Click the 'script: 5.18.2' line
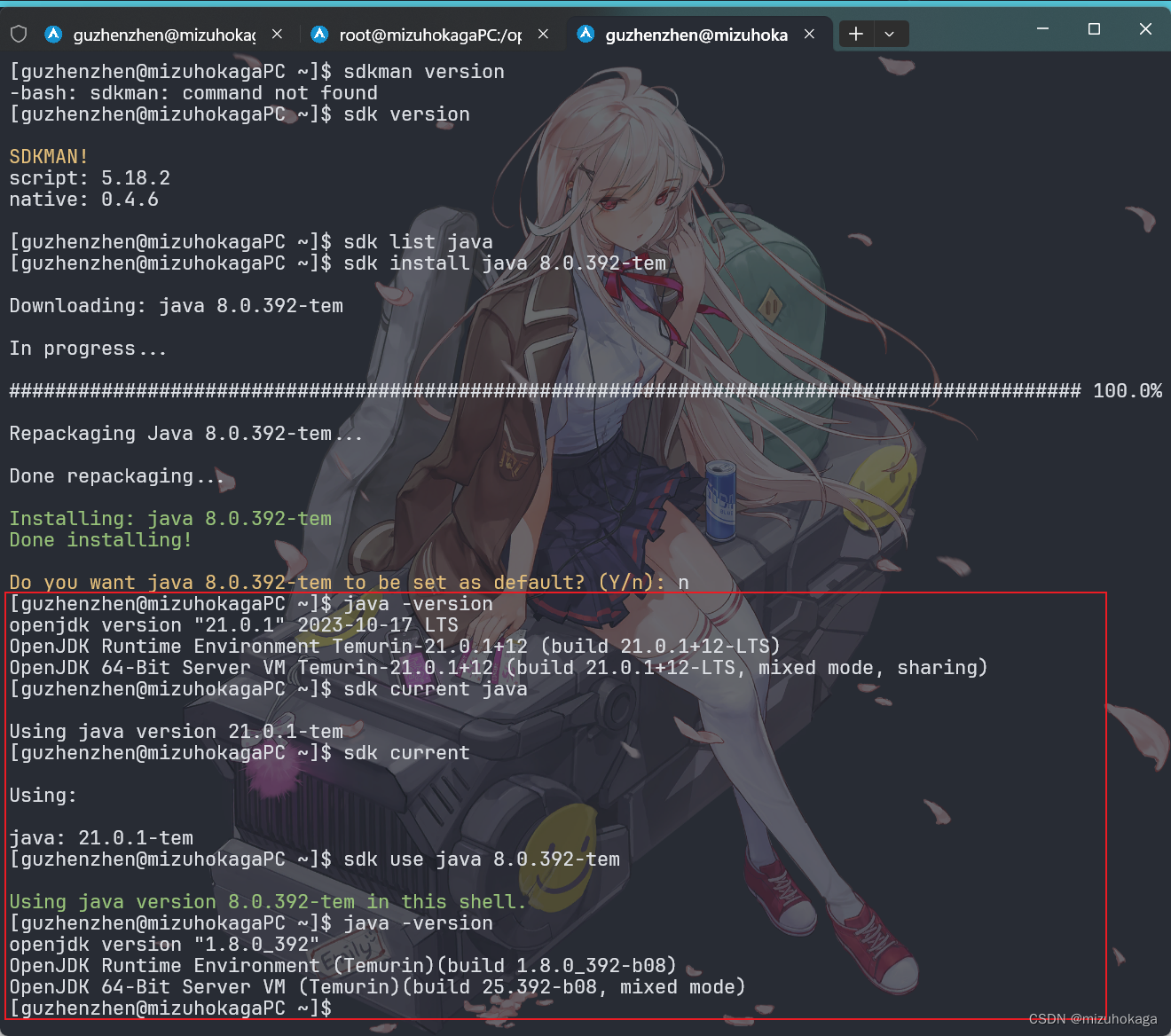1171x1036 pixels. pos(90,178)
